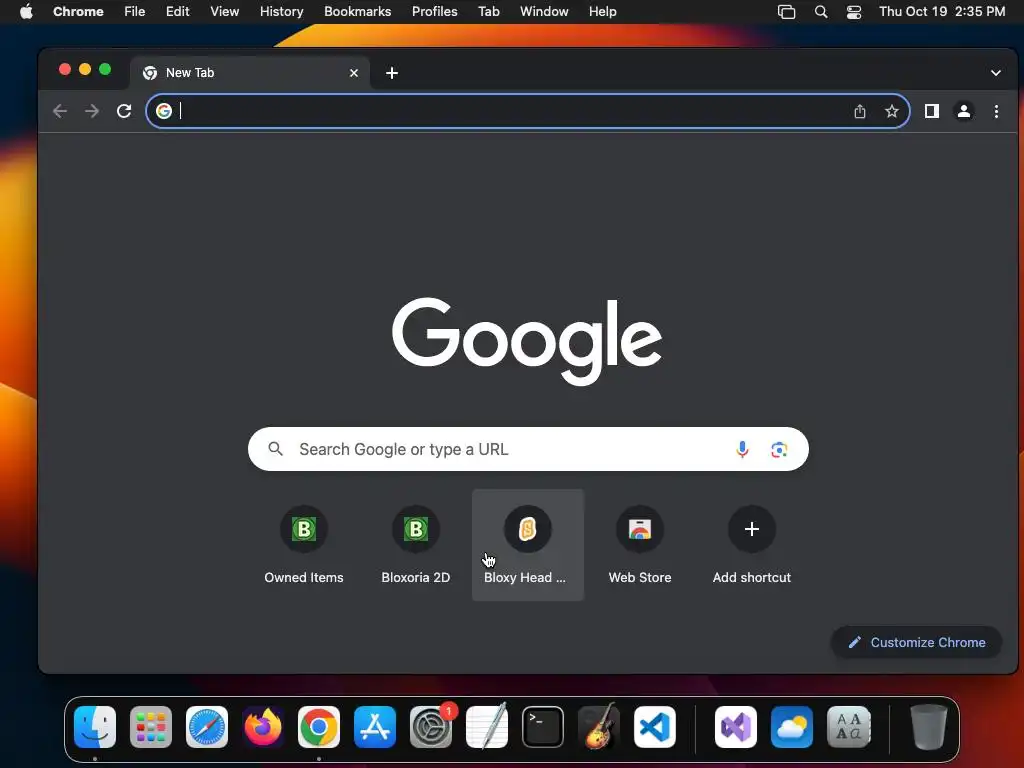Open the File menu

135,12
